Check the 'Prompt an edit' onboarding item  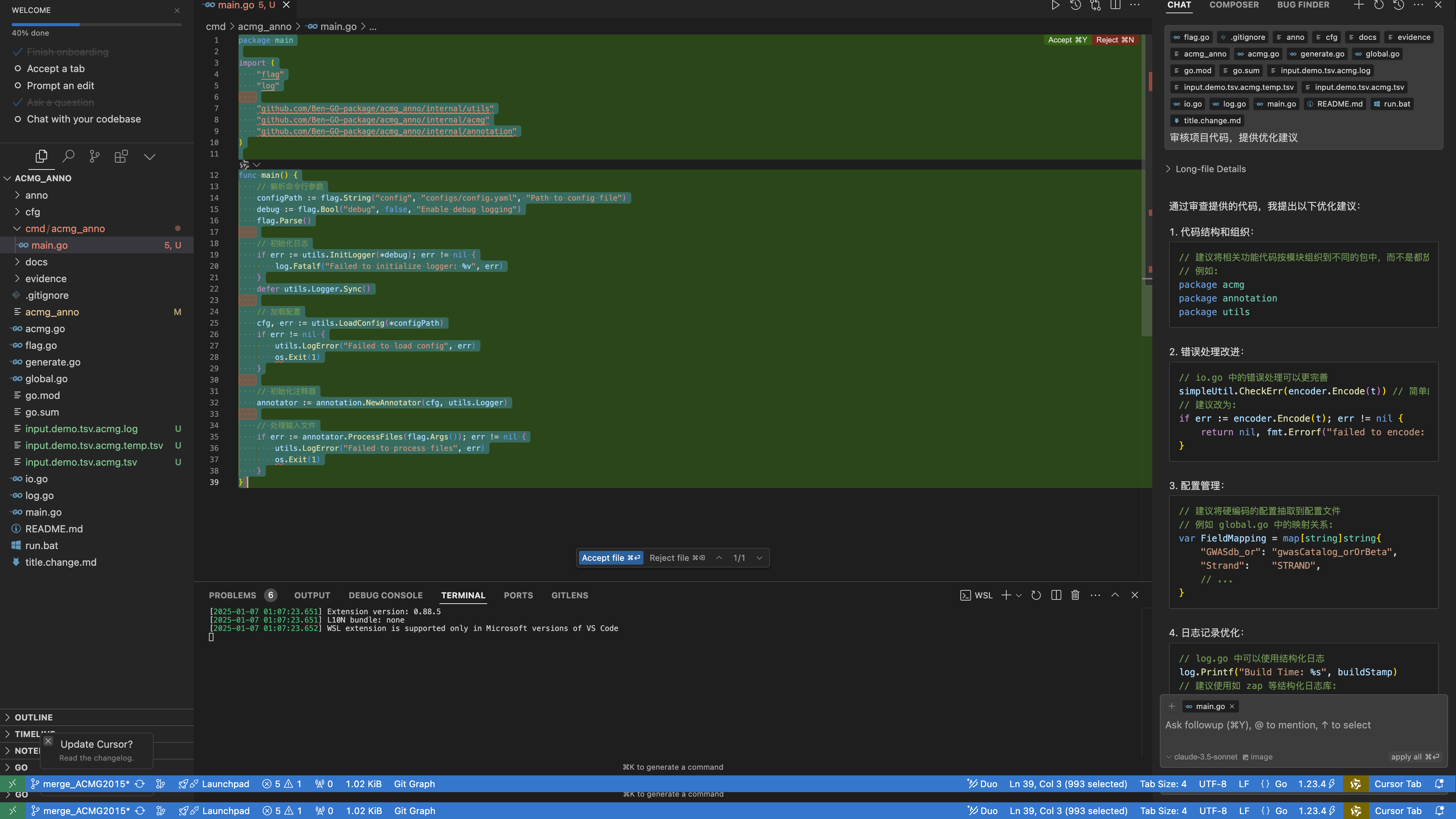point(60,85)
